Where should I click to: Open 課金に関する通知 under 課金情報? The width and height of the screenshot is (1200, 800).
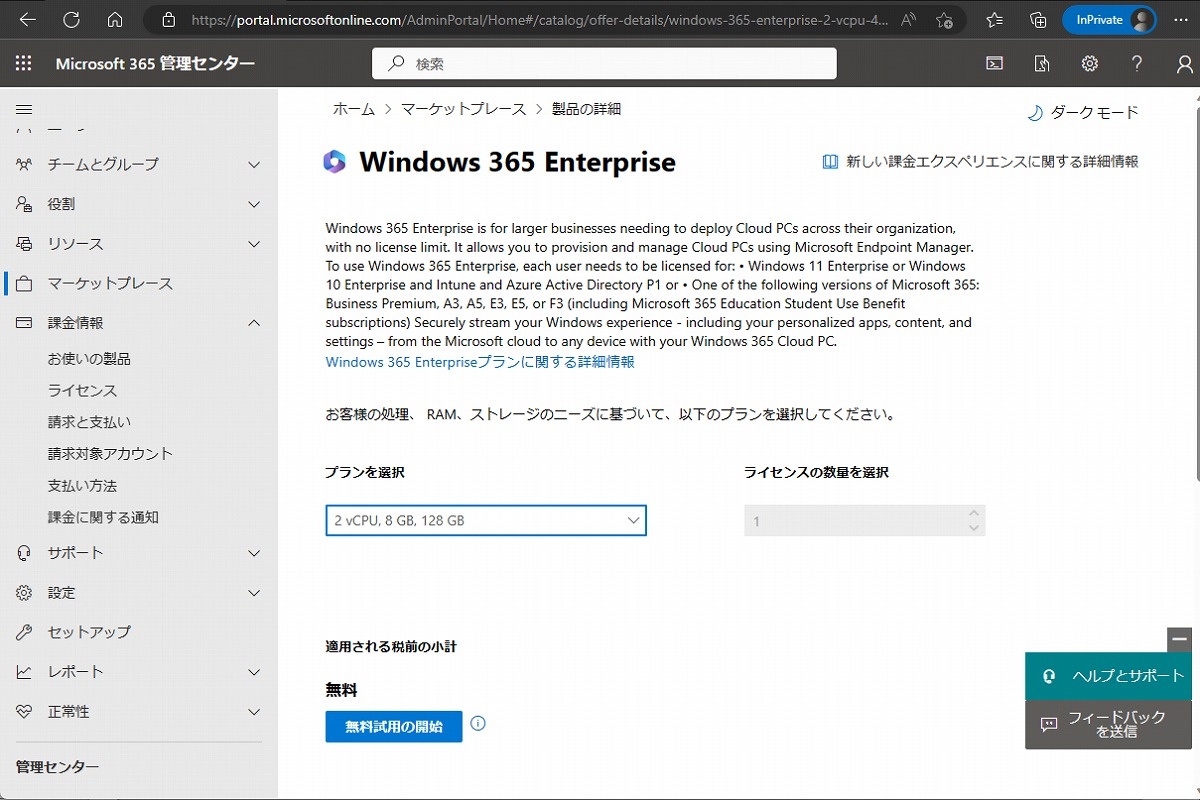[103, 517]
